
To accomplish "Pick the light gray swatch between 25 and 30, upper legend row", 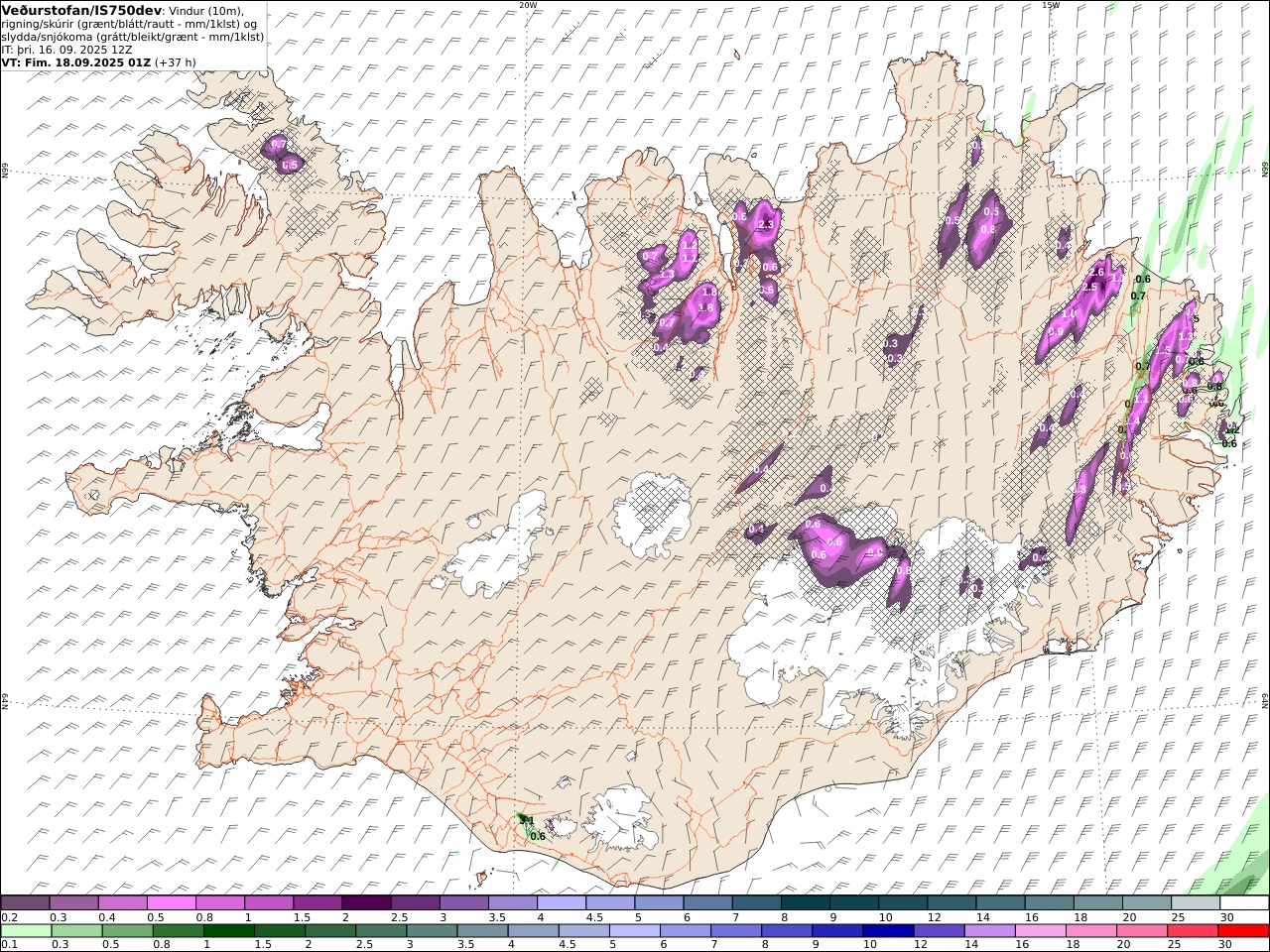I will 1195,903.
